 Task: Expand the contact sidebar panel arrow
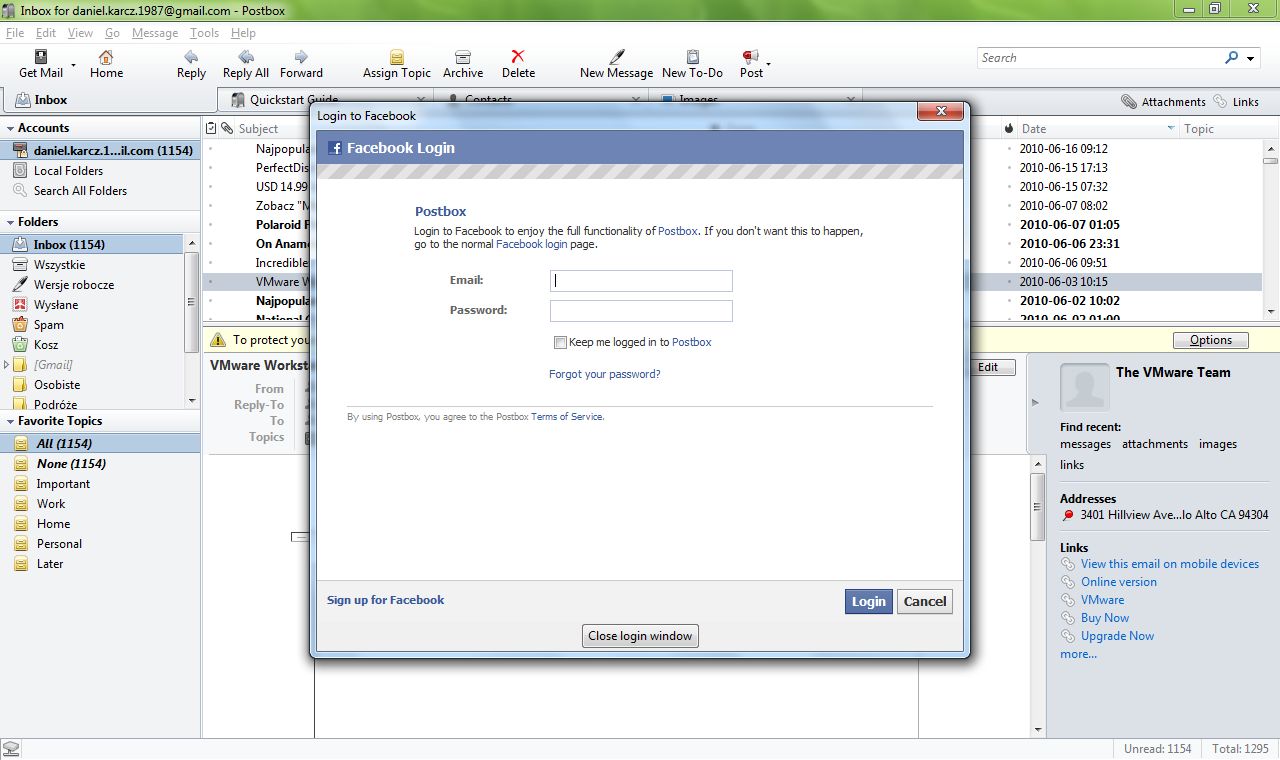pos(1035,403)
